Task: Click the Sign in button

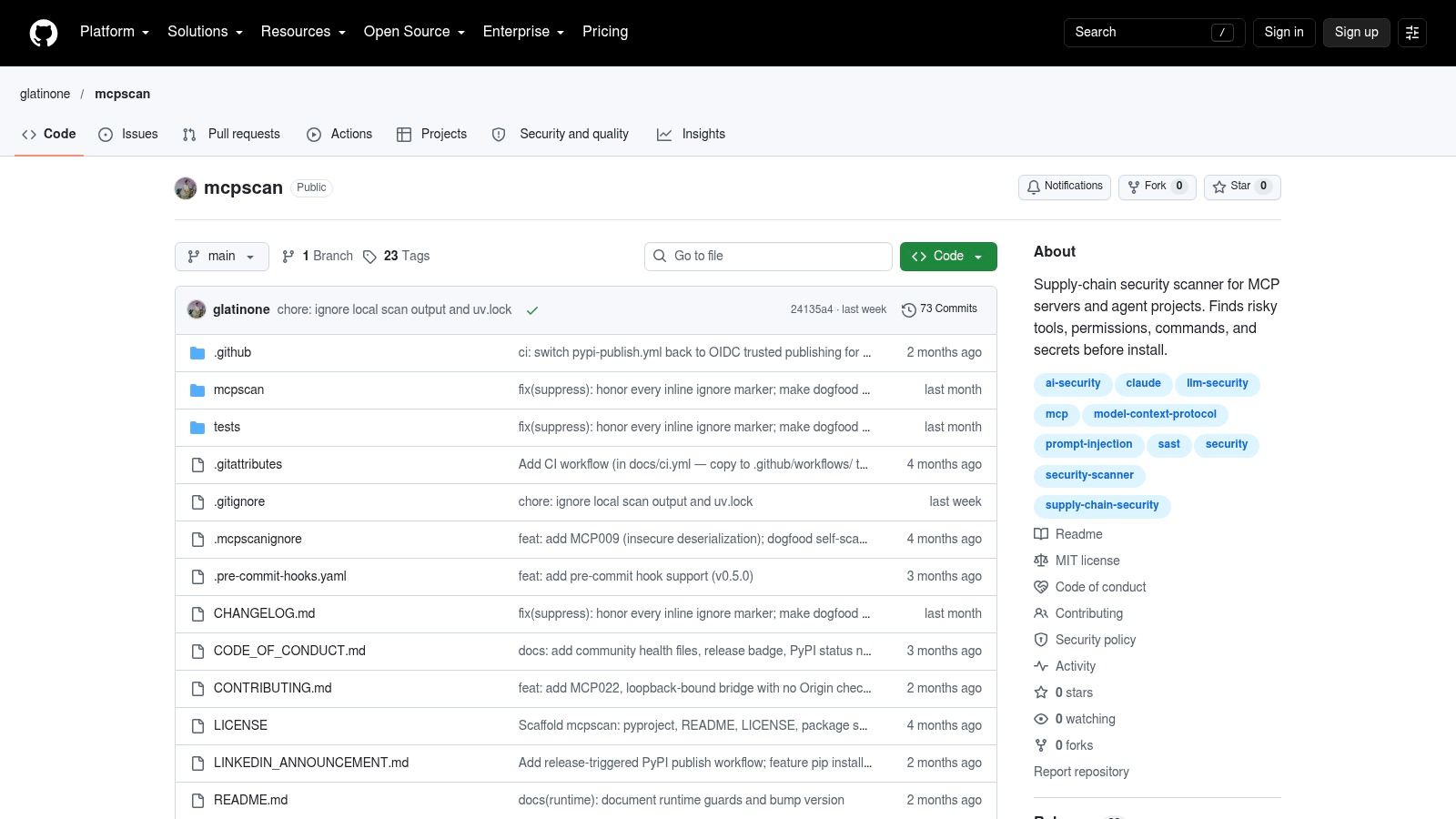Action: (x=1284, y=32)
